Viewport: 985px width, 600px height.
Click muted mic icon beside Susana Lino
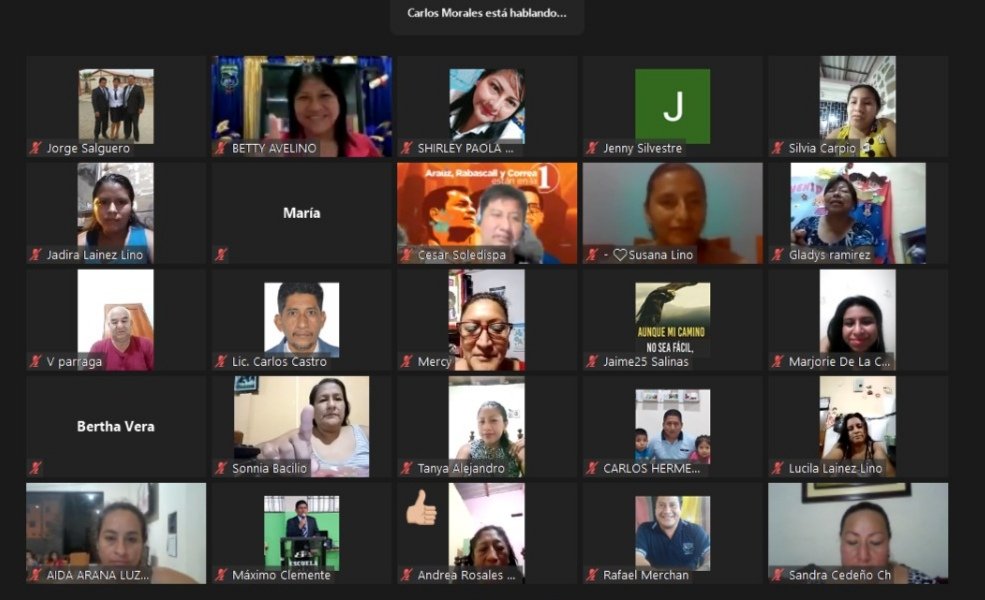592,255
